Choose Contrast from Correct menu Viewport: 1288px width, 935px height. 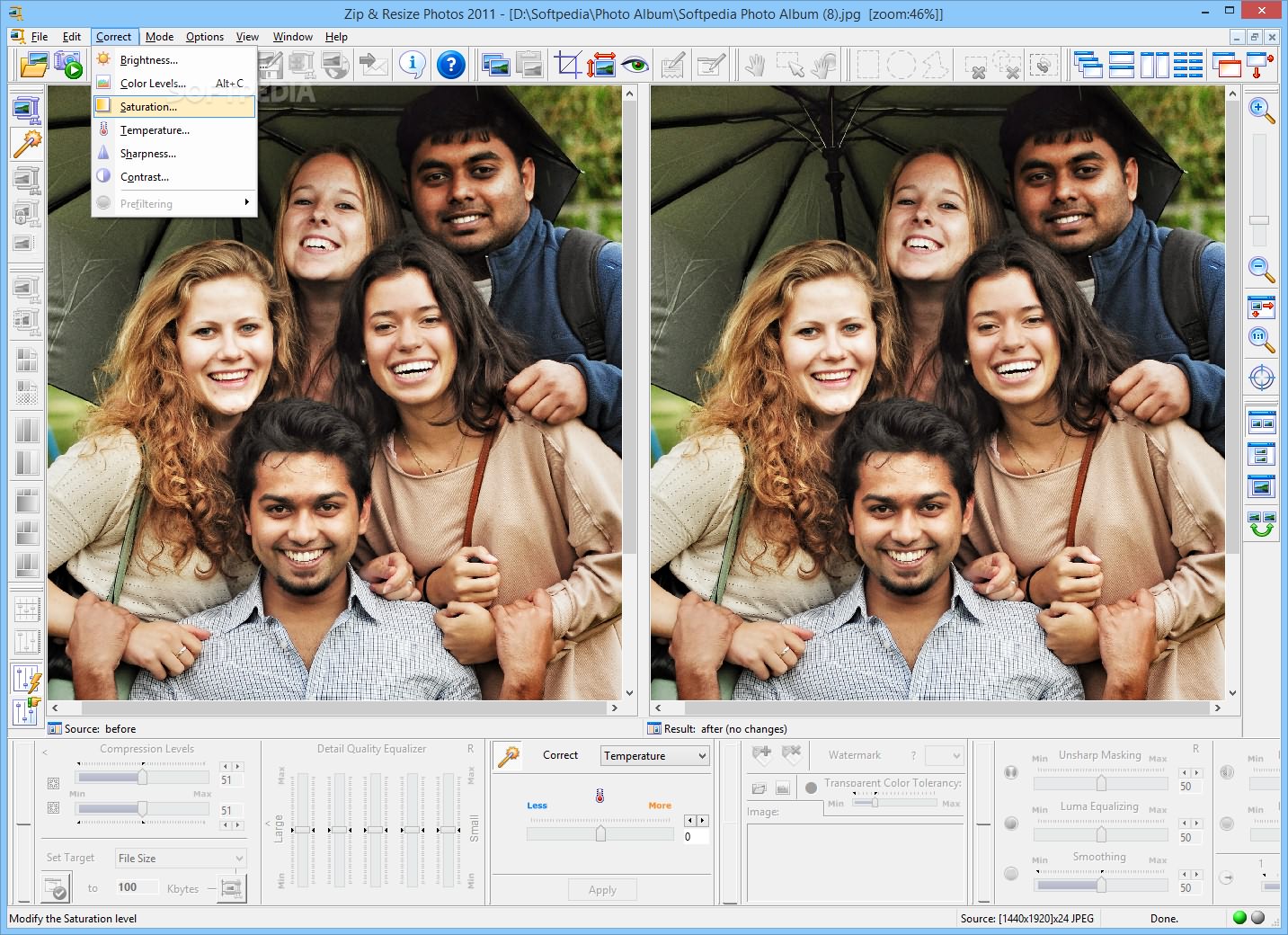174,176
